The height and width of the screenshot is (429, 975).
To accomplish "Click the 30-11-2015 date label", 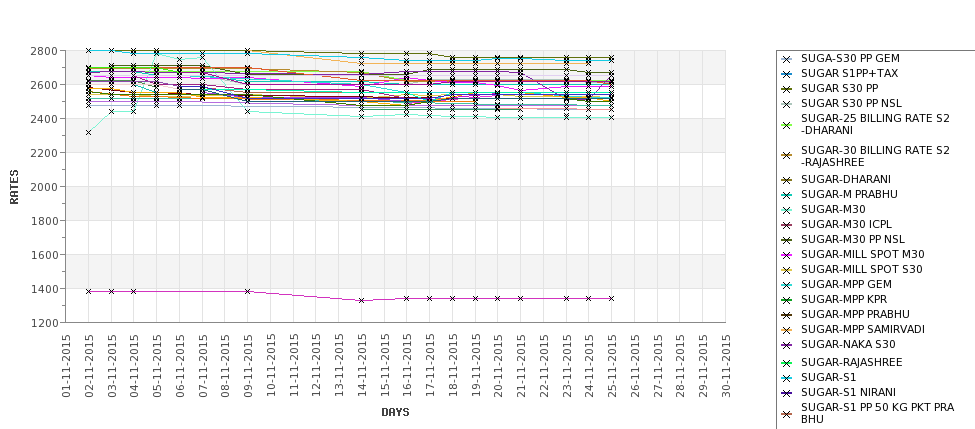I will [x=725, y=366].
